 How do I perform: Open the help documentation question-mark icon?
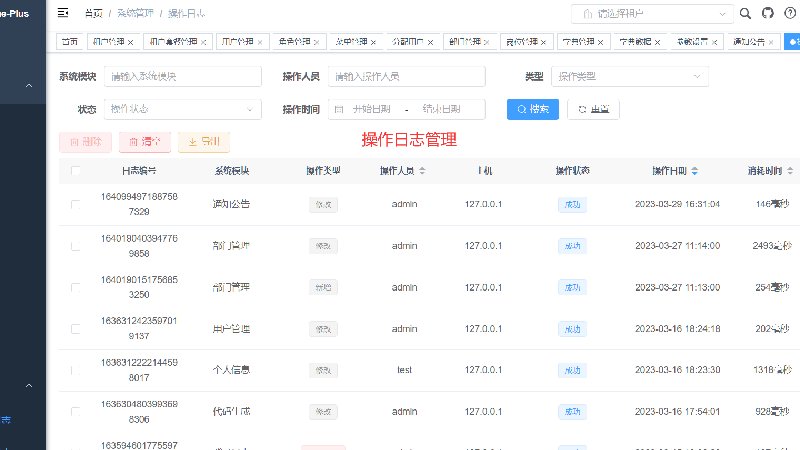click(790, 14)
